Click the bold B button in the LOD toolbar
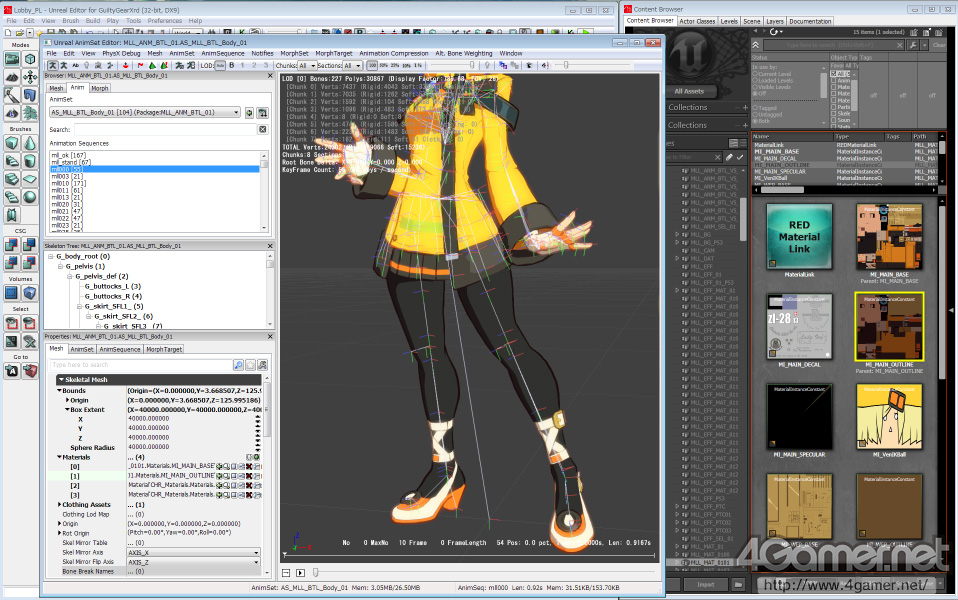This screenshot has height=600, width=958. point(231,65)
